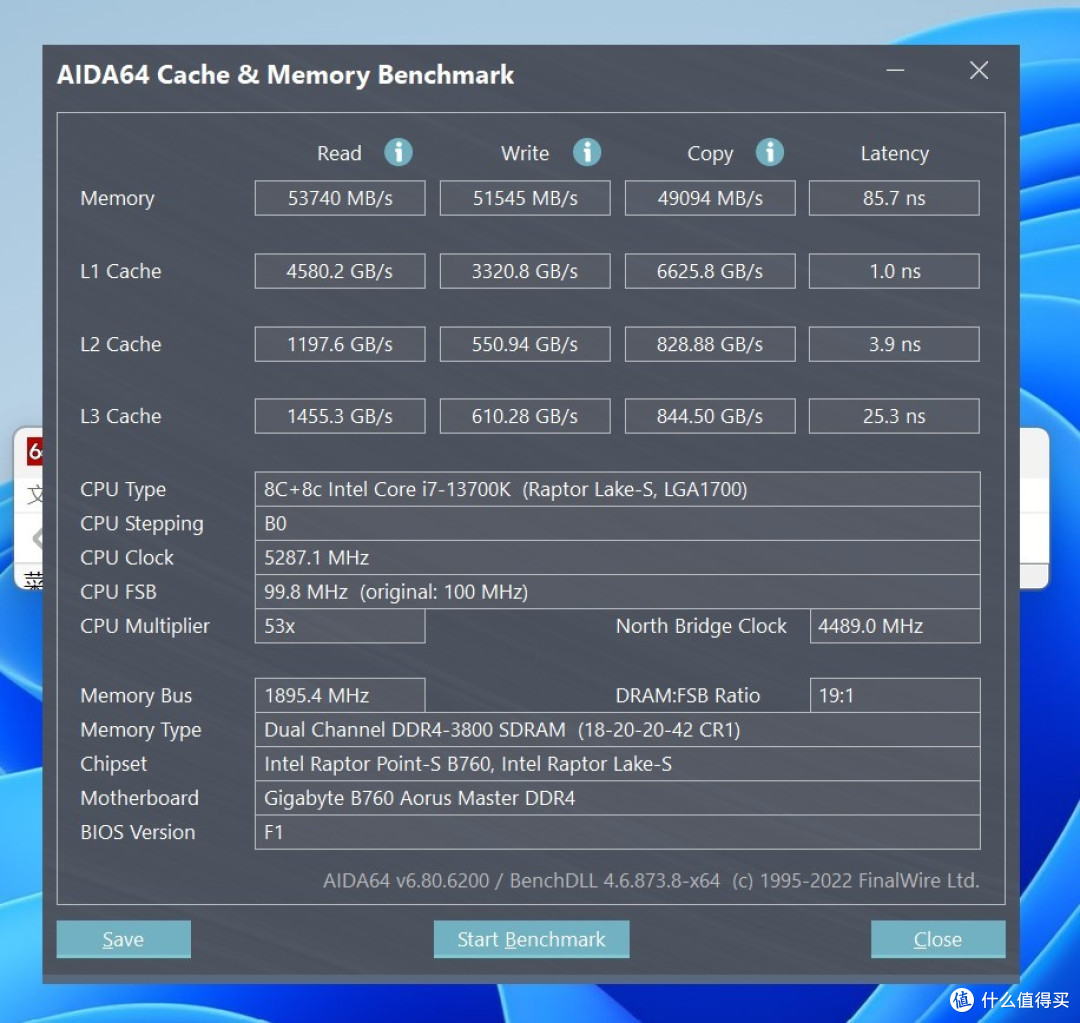Click L3 Cache latency 25.3 ns
Viewport: 1080px width, 1023px height.
[x=894, y=416]
